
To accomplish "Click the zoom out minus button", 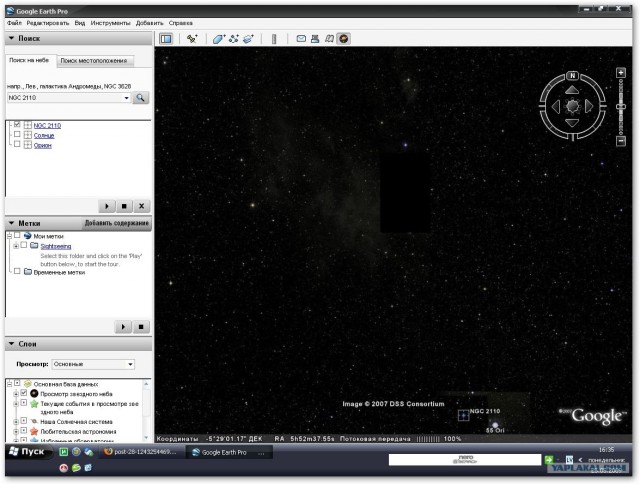I will 621,141.
